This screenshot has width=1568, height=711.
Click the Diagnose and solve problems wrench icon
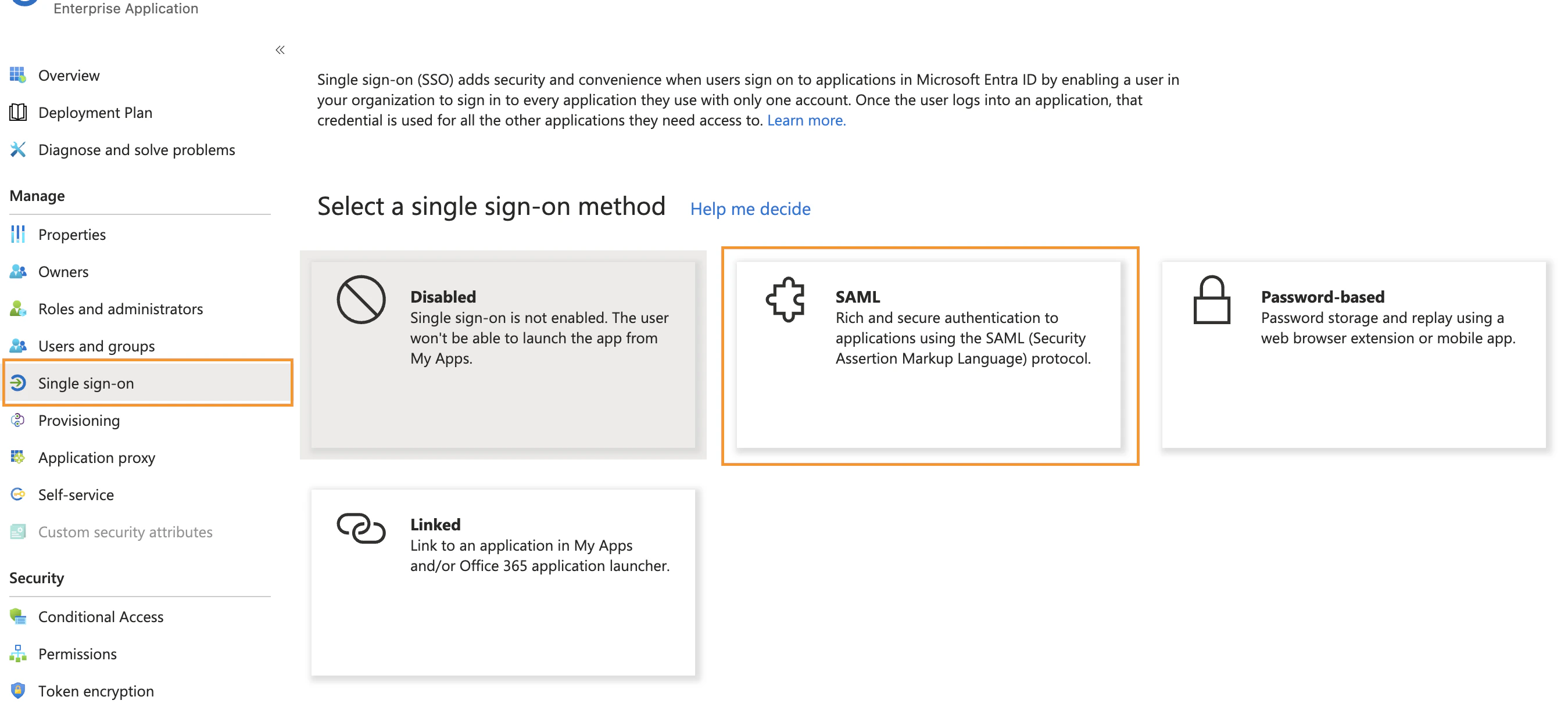[x=18, y=149]
